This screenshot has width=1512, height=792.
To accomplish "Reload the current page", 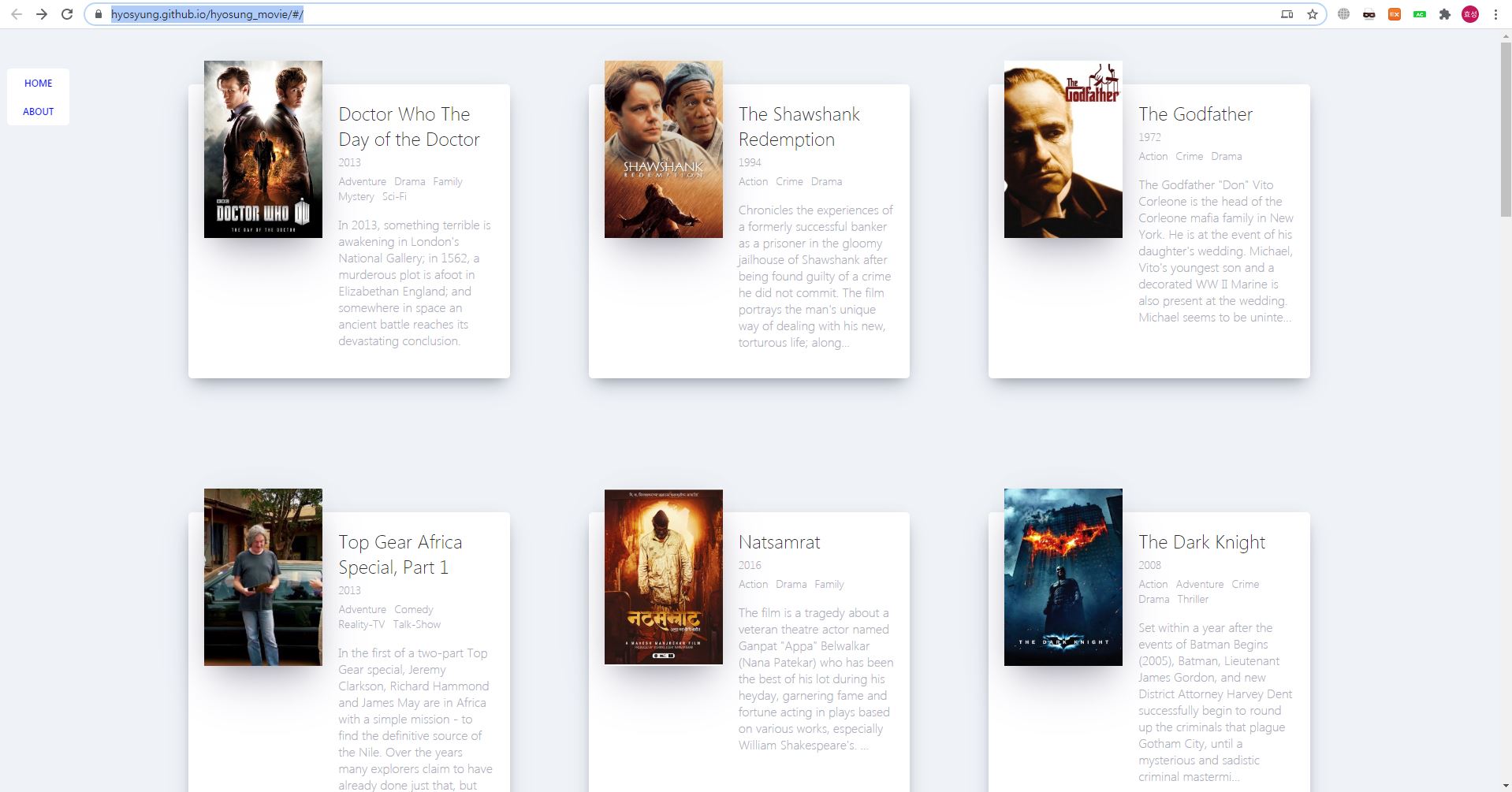I will tap(67, 14).
